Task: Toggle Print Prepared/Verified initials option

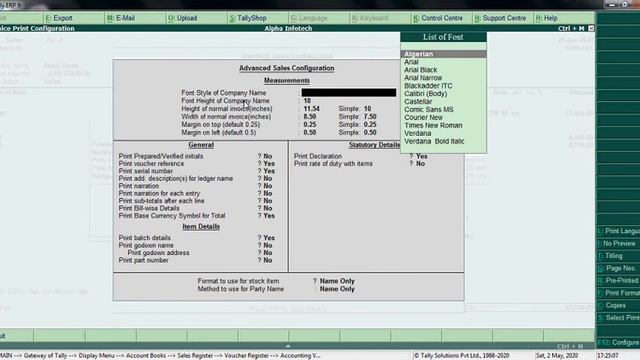Action: pos(268,156)
